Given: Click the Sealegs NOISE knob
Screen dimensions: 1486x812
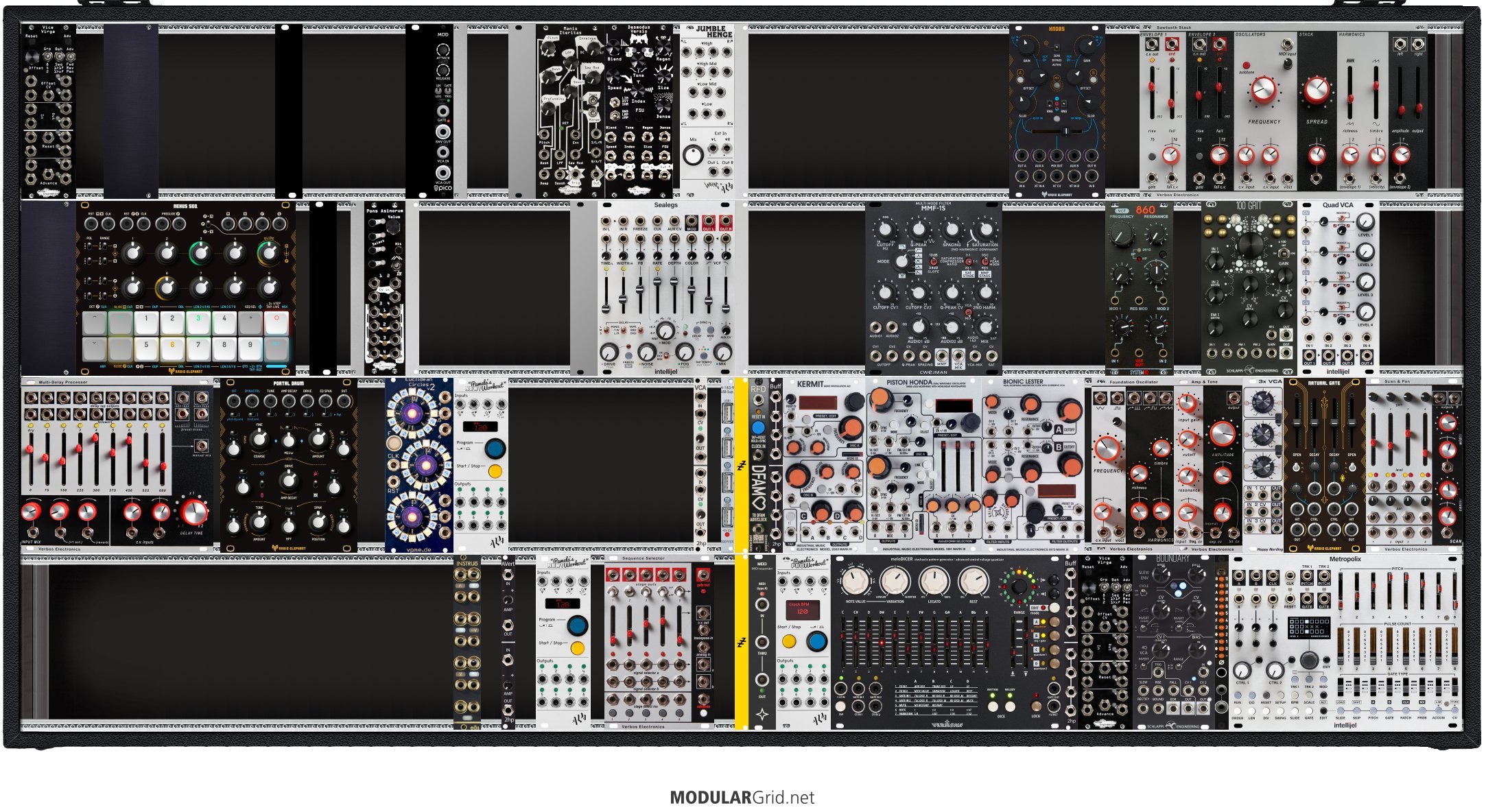Looking at the screenshot, I should 646,352.
